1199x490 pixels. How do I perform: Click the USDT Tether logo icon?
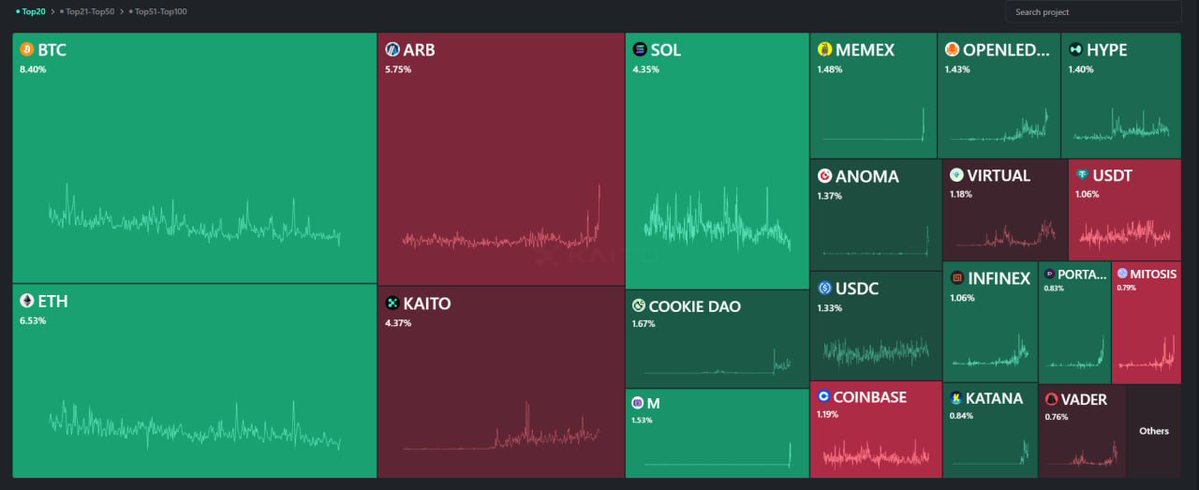(x=1082, y=175)
